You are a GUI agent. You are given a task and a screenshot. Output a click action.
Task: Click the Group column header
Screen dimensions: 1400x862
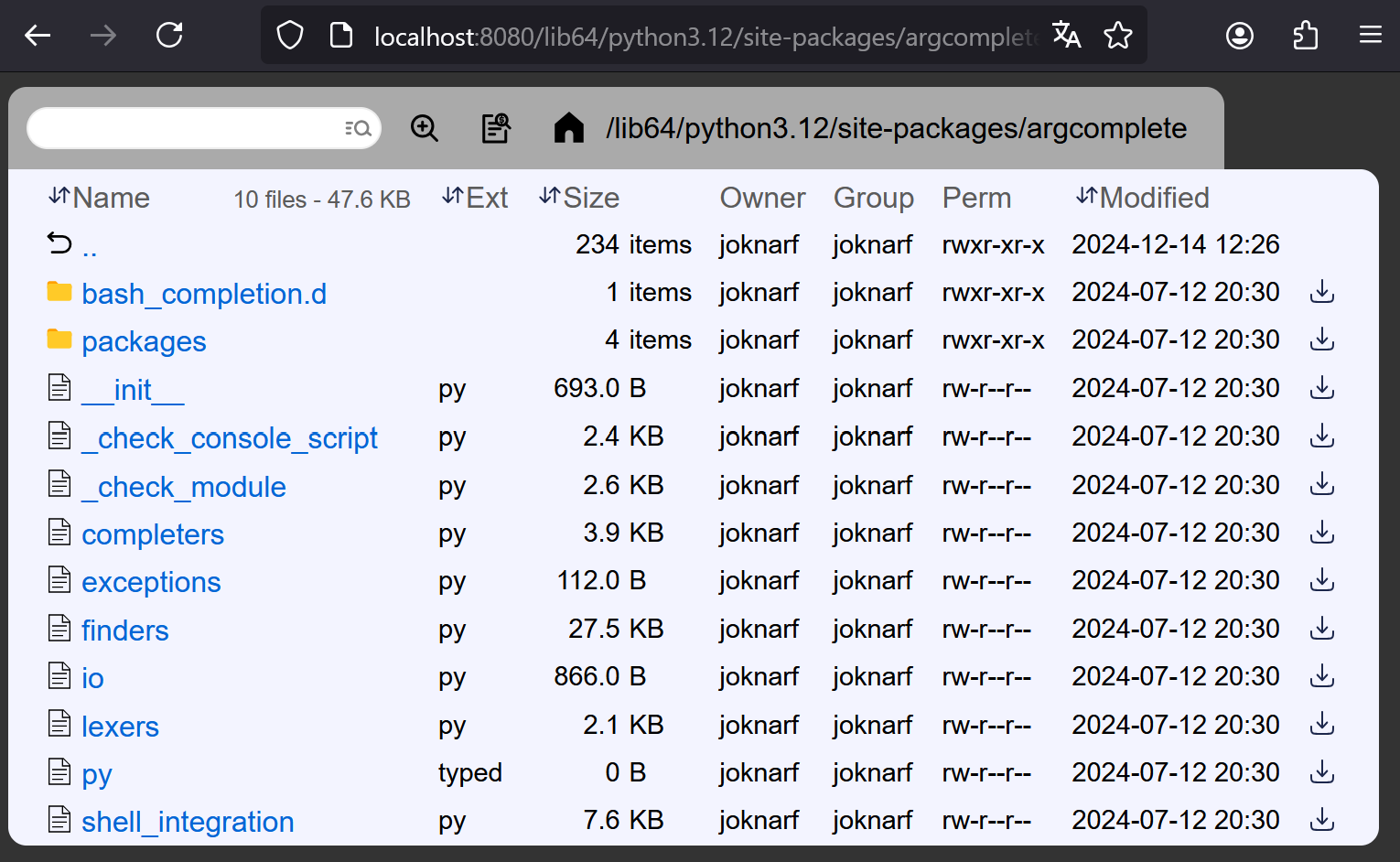[x=874, y=198]
